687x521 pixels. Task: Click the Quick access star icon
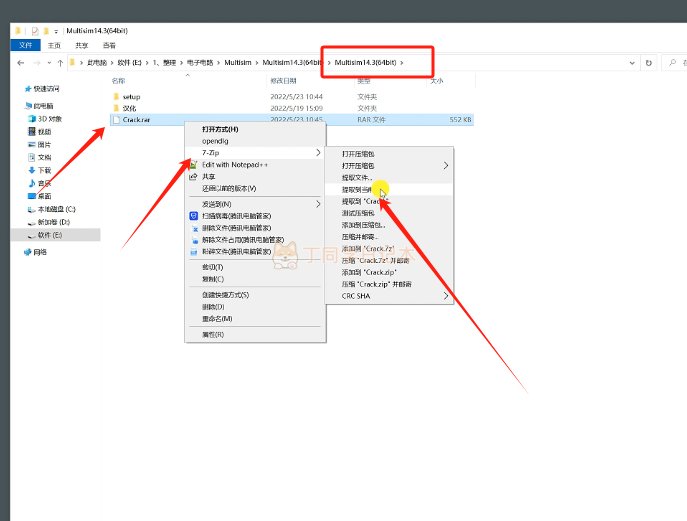tap(28, 89)
